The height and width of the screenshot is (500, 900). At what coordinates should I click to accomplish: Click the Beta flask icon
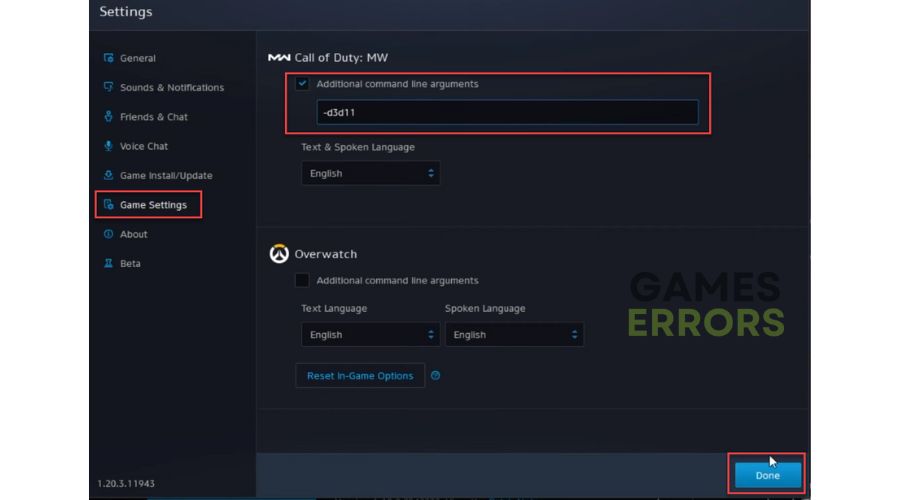point(108,263)
